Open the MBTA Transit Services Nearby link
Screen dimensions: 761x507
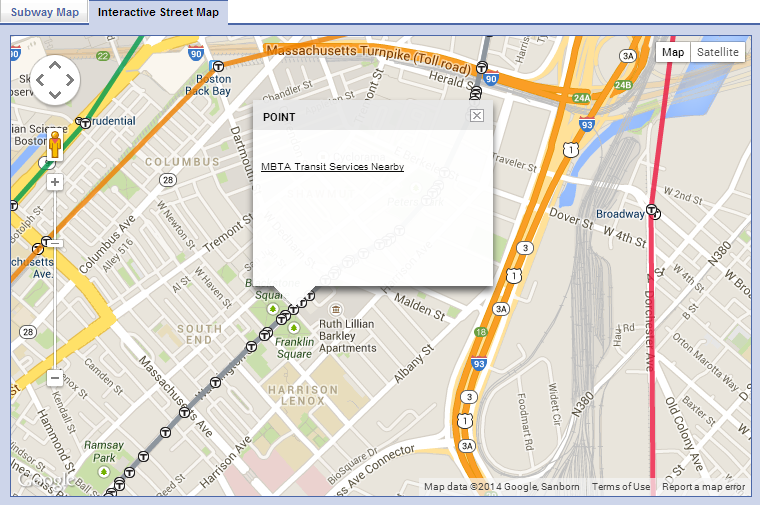coord(332,167)
